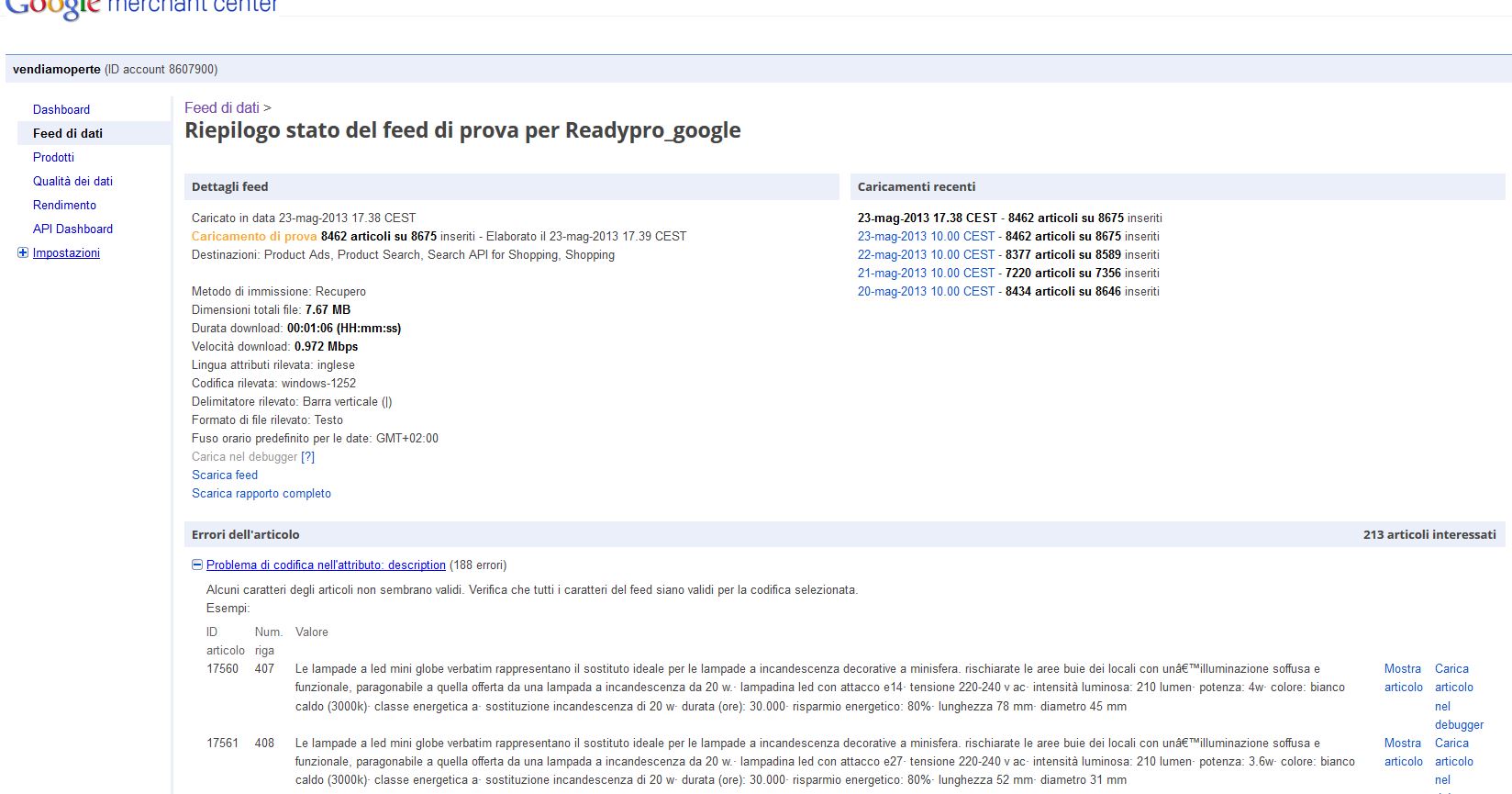Screen dimensions: 1512x794
Task: Click the page title Riepilogo stato del feed
Action: click(x=462, y=130)
